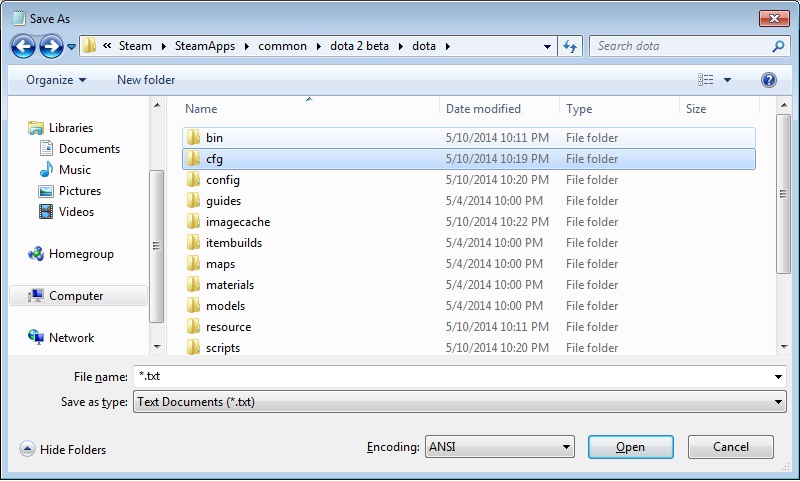Select the materials folder icon
Image resolution: width=800 pixels, height=481 pixels.
(x=193, y=284)
